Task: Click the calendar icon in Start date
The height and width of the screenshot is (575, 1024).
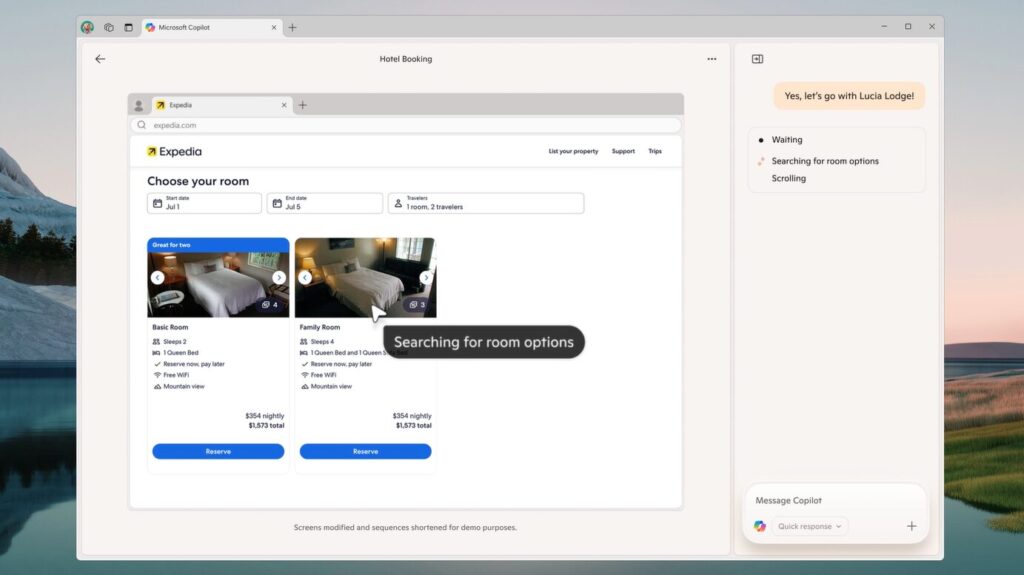Action: point(157,204)
